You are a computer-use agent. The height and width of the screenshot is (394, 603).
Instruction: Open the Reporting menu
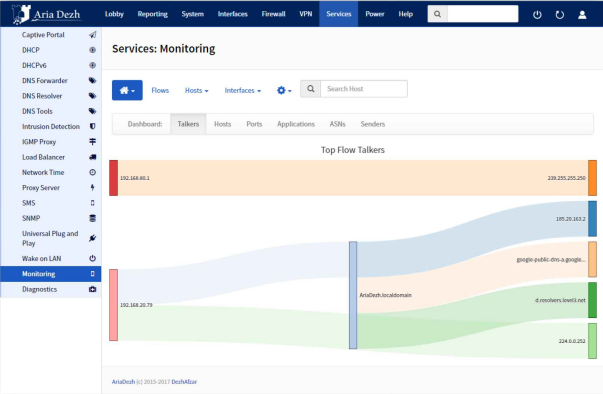(x=153, y=14)
